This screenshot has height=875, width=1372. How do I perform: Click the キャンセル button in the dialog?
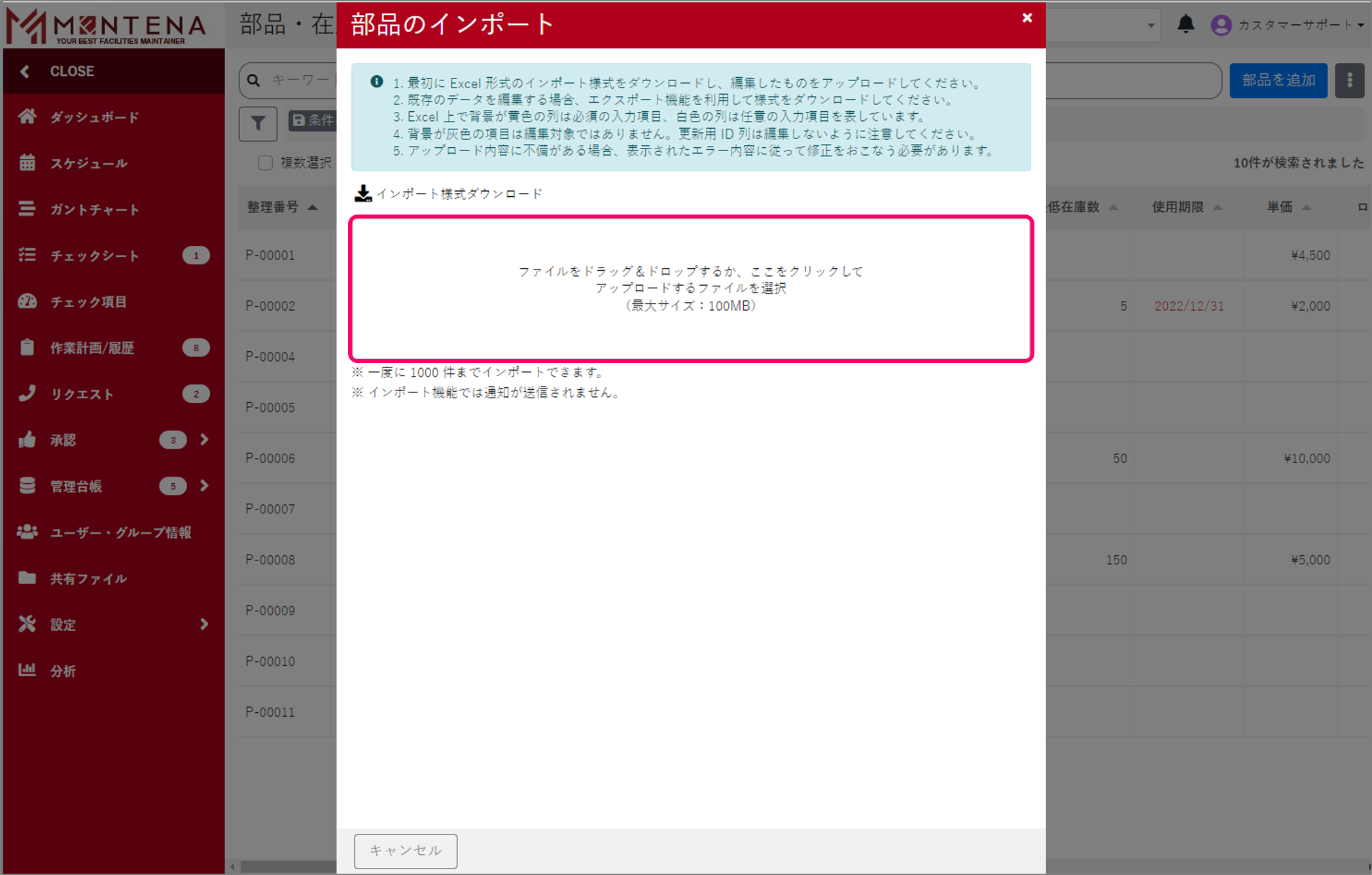(405, 851)
